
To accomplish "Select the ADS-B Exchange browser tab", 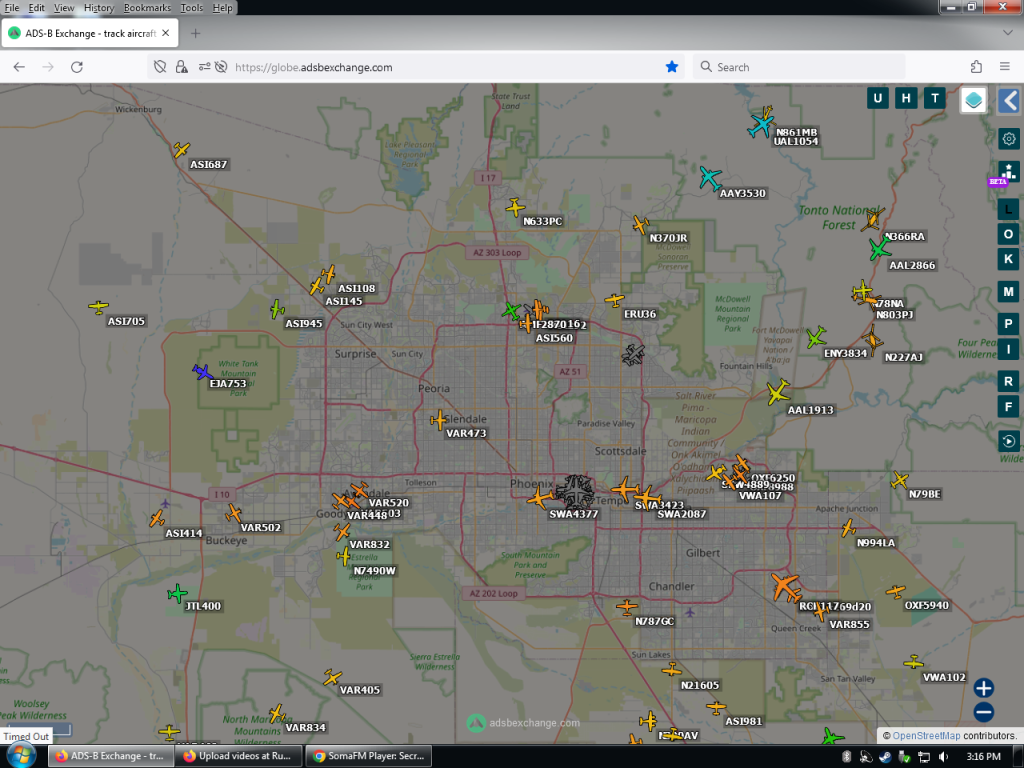I will [89, 33].
